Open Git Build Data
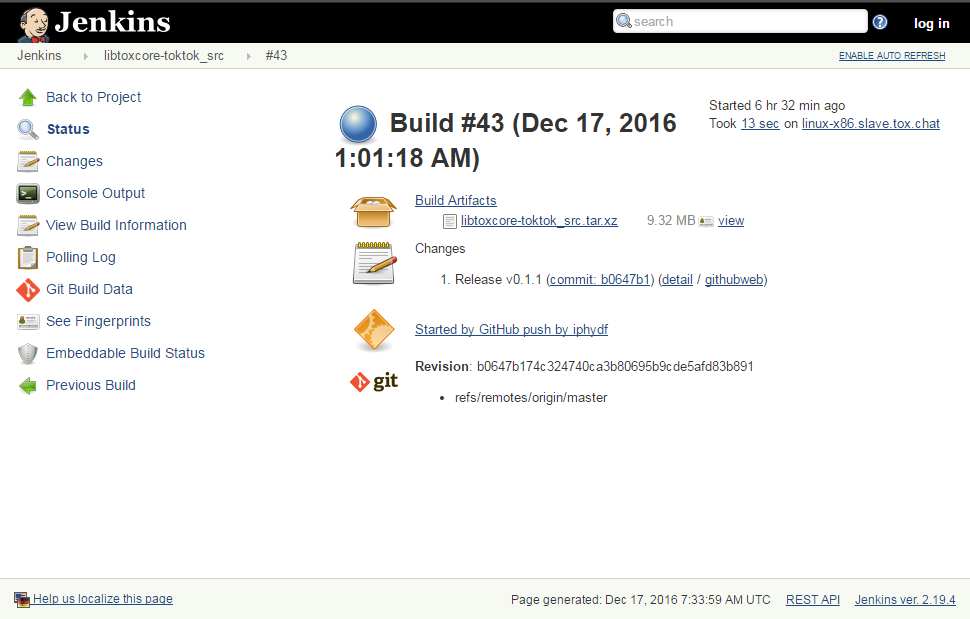 (x=89, y=289)
